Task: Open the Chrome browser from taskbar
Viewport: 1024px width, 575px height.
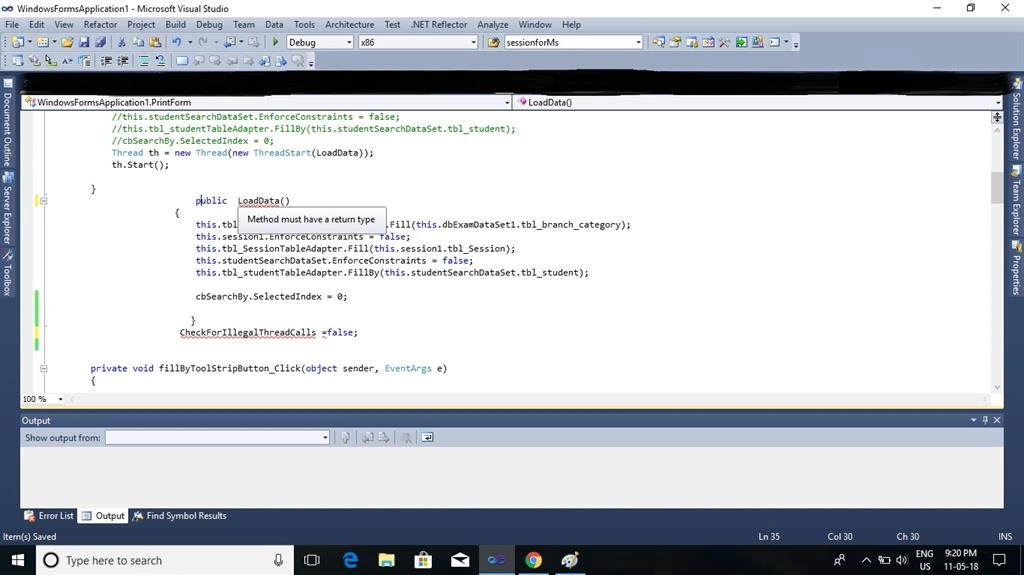Action: [x=533, y=560]
